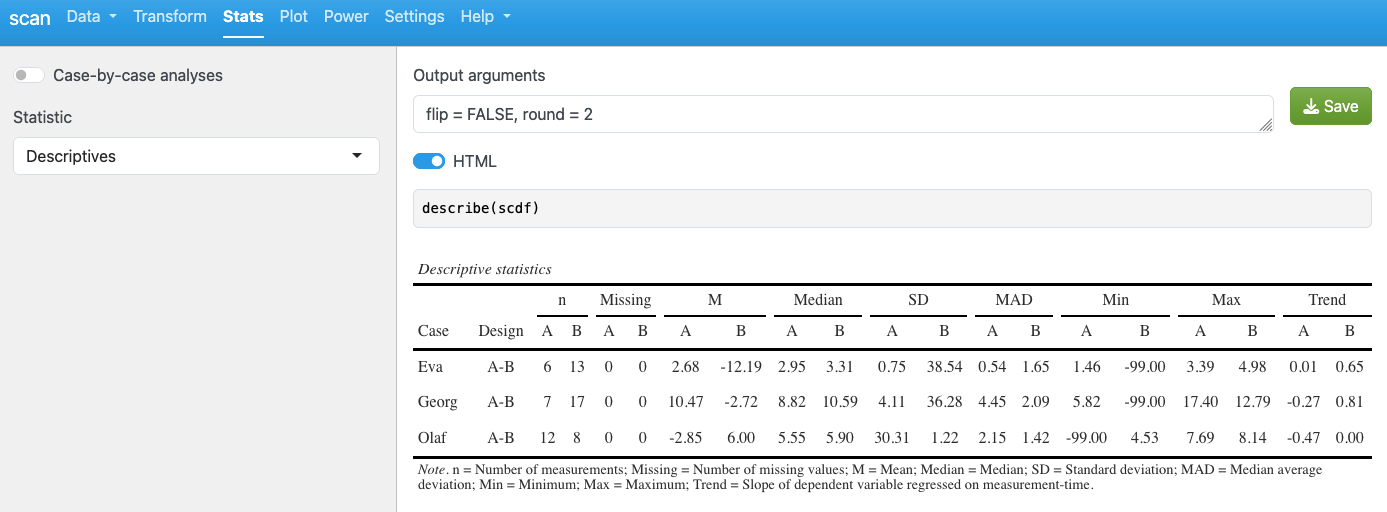Turn off the HTML output toggle

[429, 161]
